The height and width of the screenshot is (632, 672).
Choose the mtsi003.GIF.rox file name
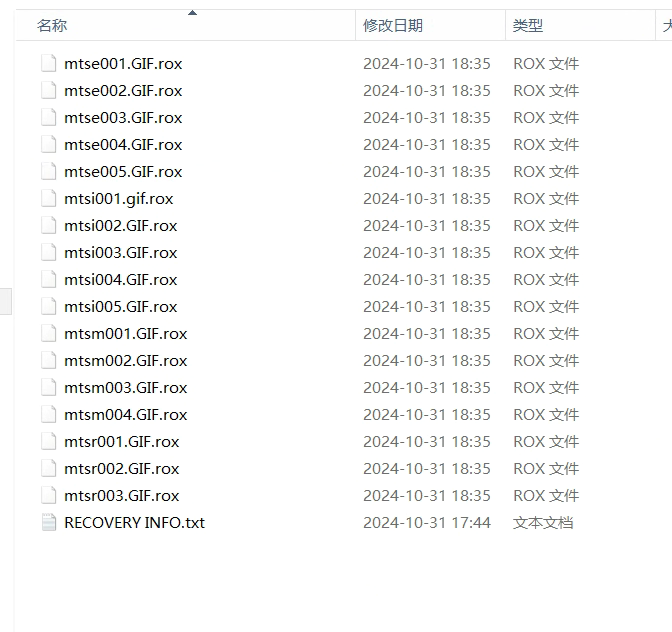pyautogui.click(x=120, y=253)
